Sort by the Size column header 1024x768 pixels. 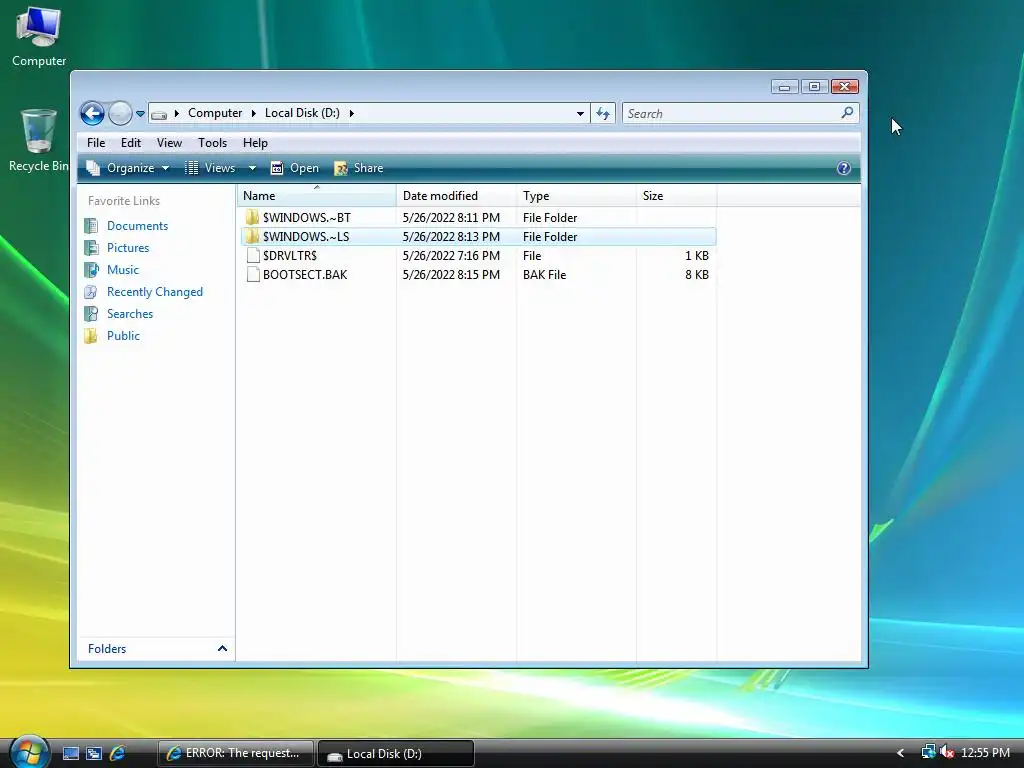677,196
